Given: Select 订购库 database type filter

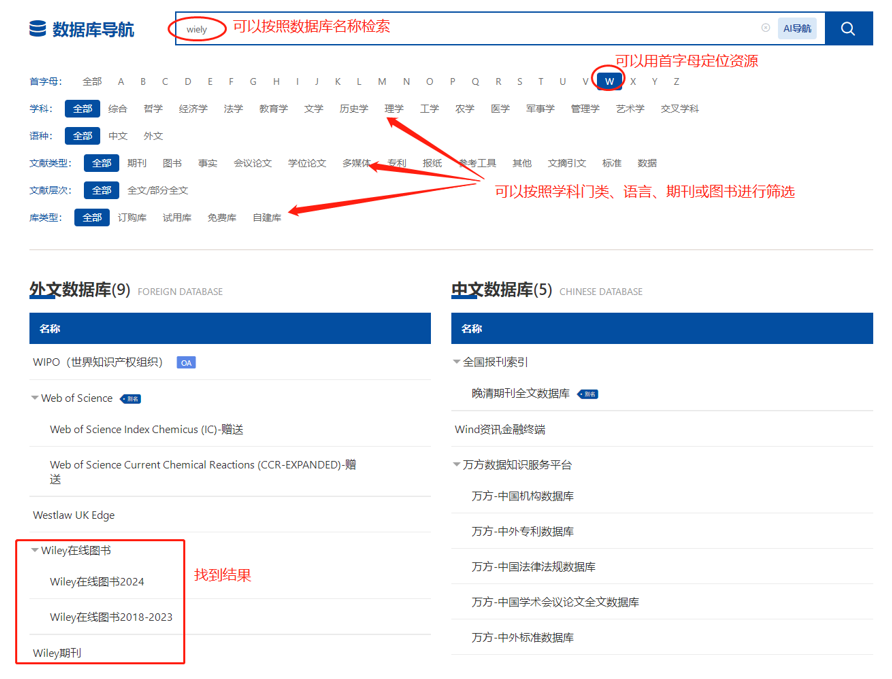Looking at the screenshot, I should tap(132, 217).
